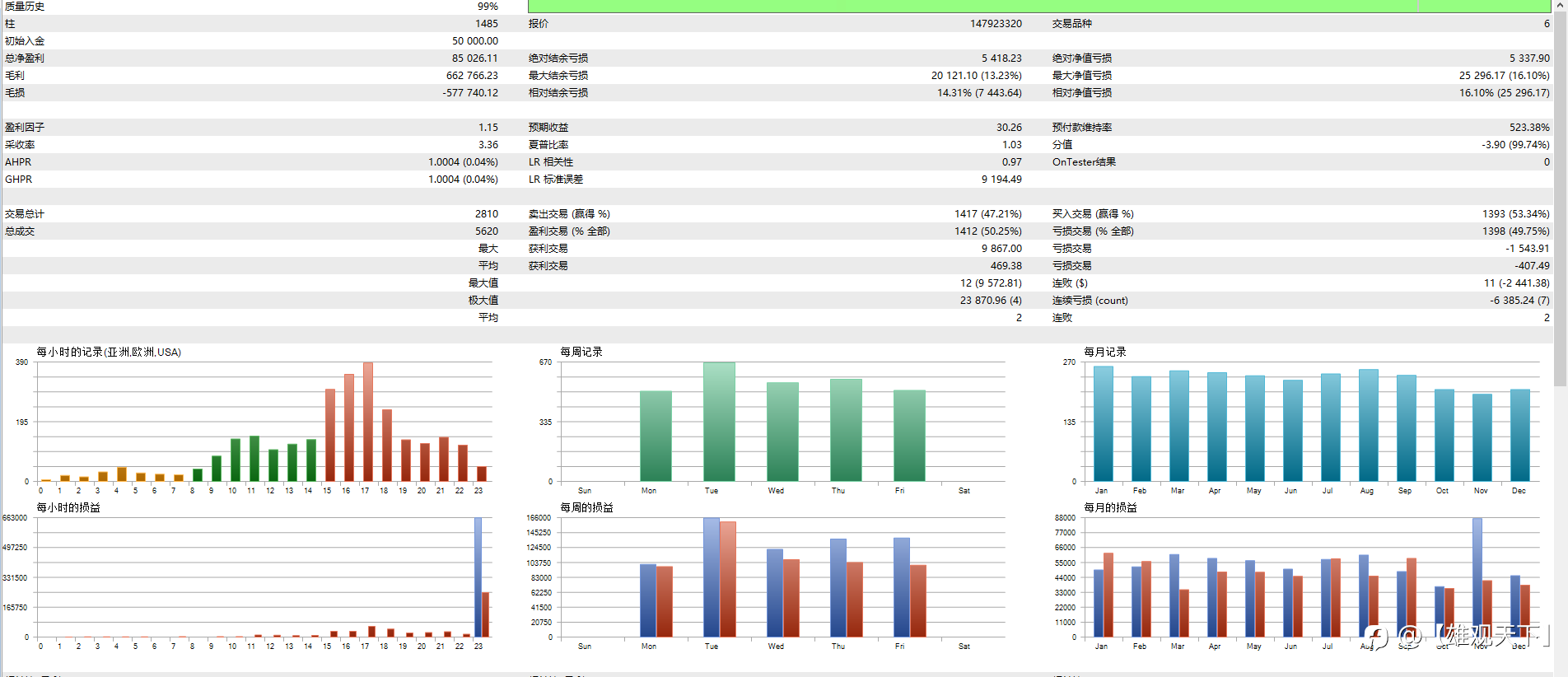Select the value '25 296.17 (16.10%)'
The image size is (1568, 677).
tap(1505, 75)
